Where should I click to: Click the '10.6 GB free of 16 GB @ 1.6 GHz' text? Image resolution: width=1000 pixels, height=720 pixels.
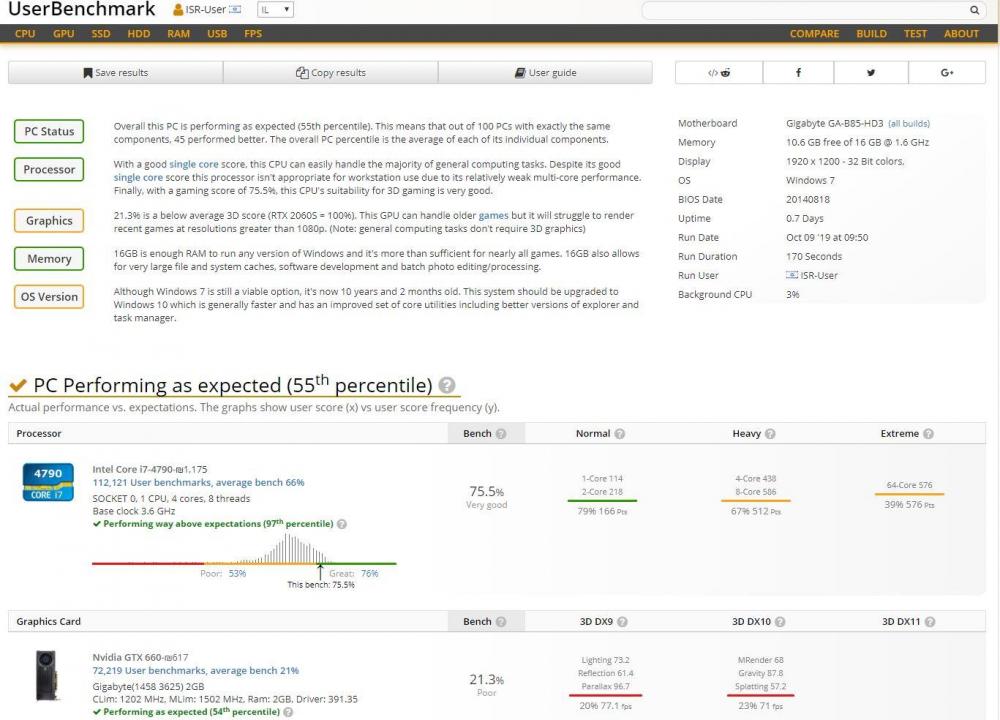(x=857, y=143)
